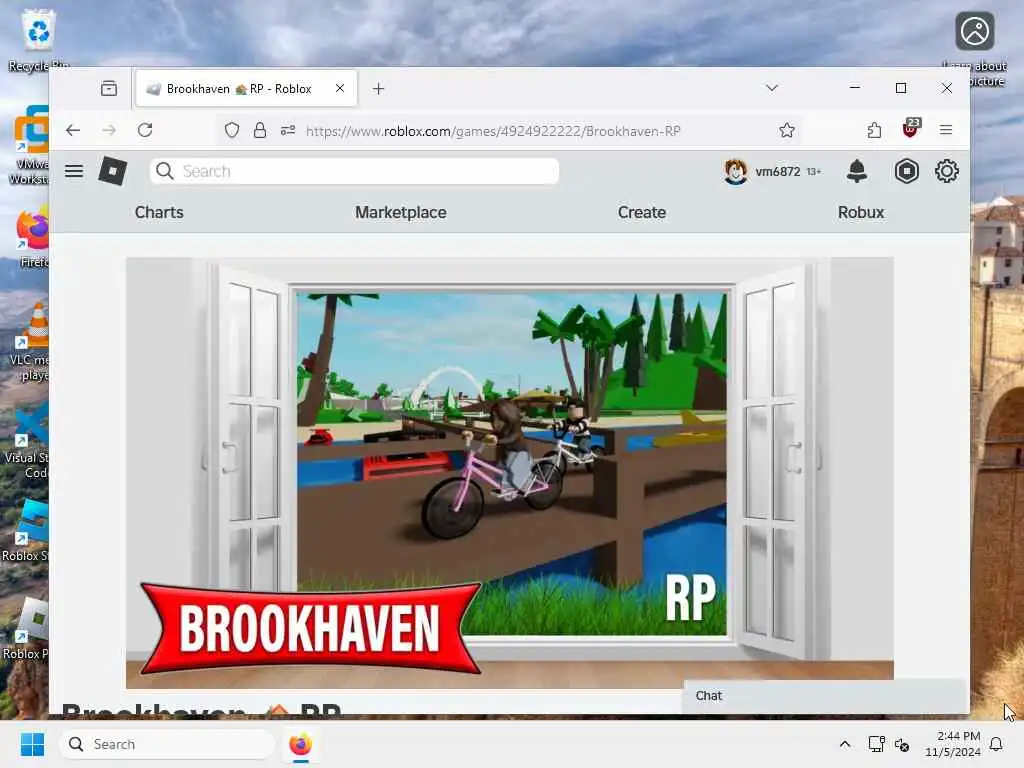
Task: Open the Roblox Player desktop shortcut
Action: coord(27,628)
